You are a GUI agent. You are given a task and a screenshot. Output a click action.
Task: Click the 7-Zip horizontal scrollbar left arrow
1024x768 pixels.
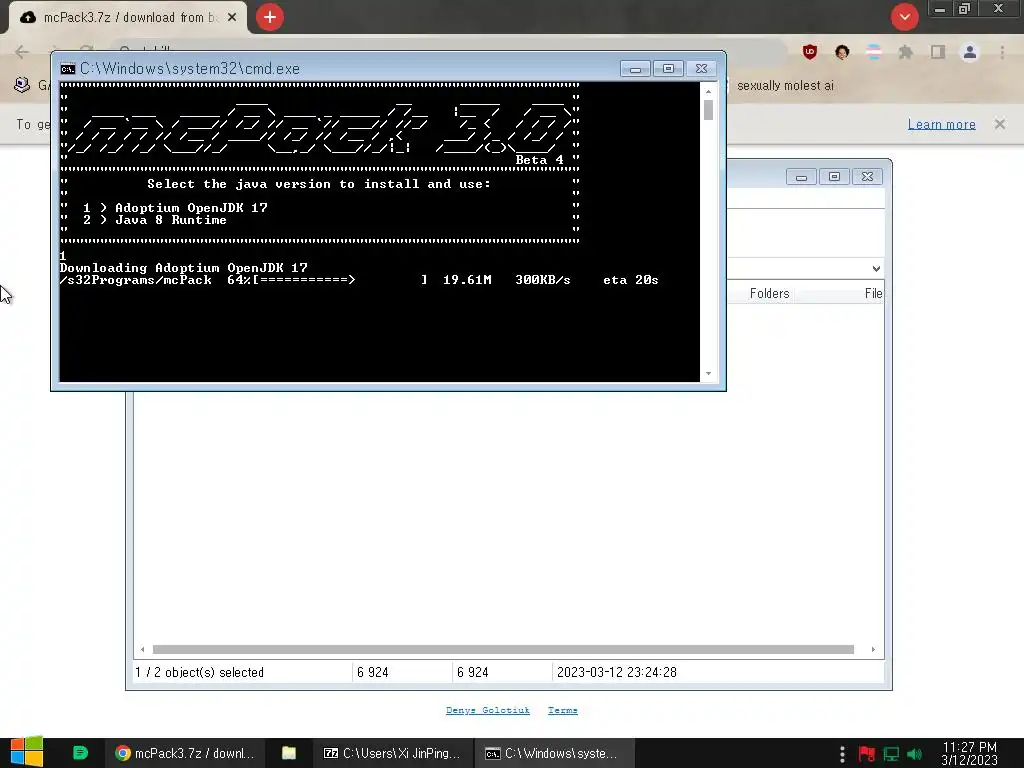point(142,650)
